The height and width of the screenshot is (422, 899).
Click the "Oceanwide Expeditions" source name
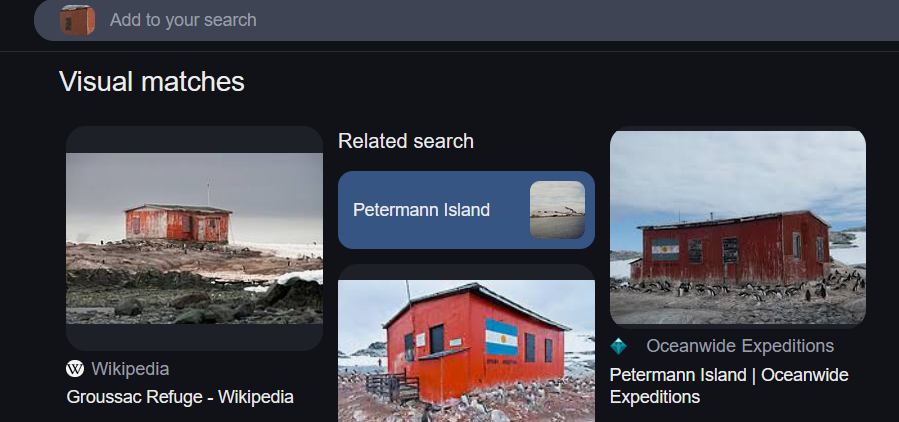pos(740,347)
